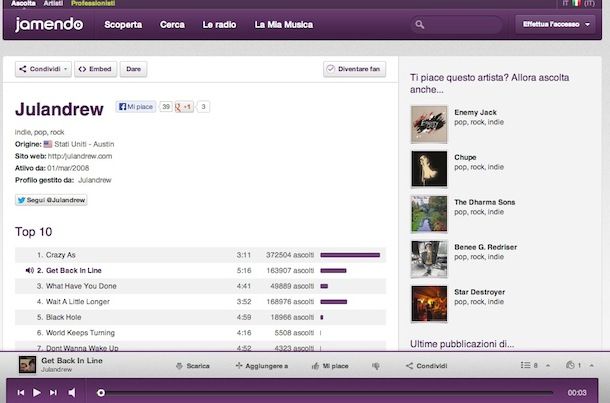This screenshot has width=610, height=403.
Task: Expand the Condividi dropdown at top
Action: coord(43,69)
